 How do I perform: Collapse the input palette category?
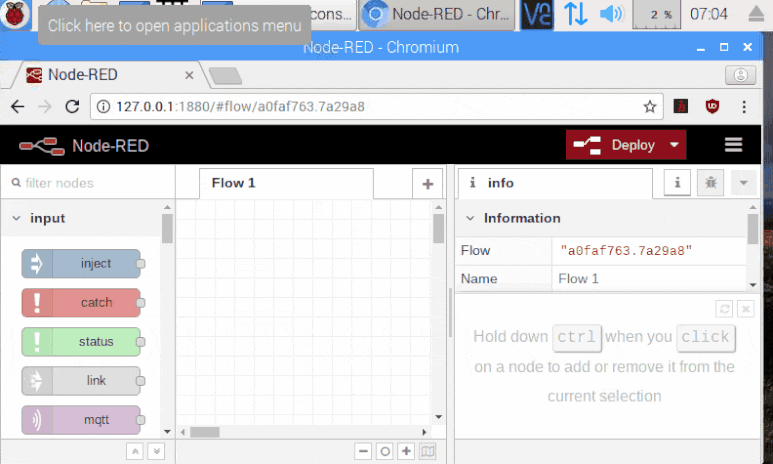click(17, 218)
